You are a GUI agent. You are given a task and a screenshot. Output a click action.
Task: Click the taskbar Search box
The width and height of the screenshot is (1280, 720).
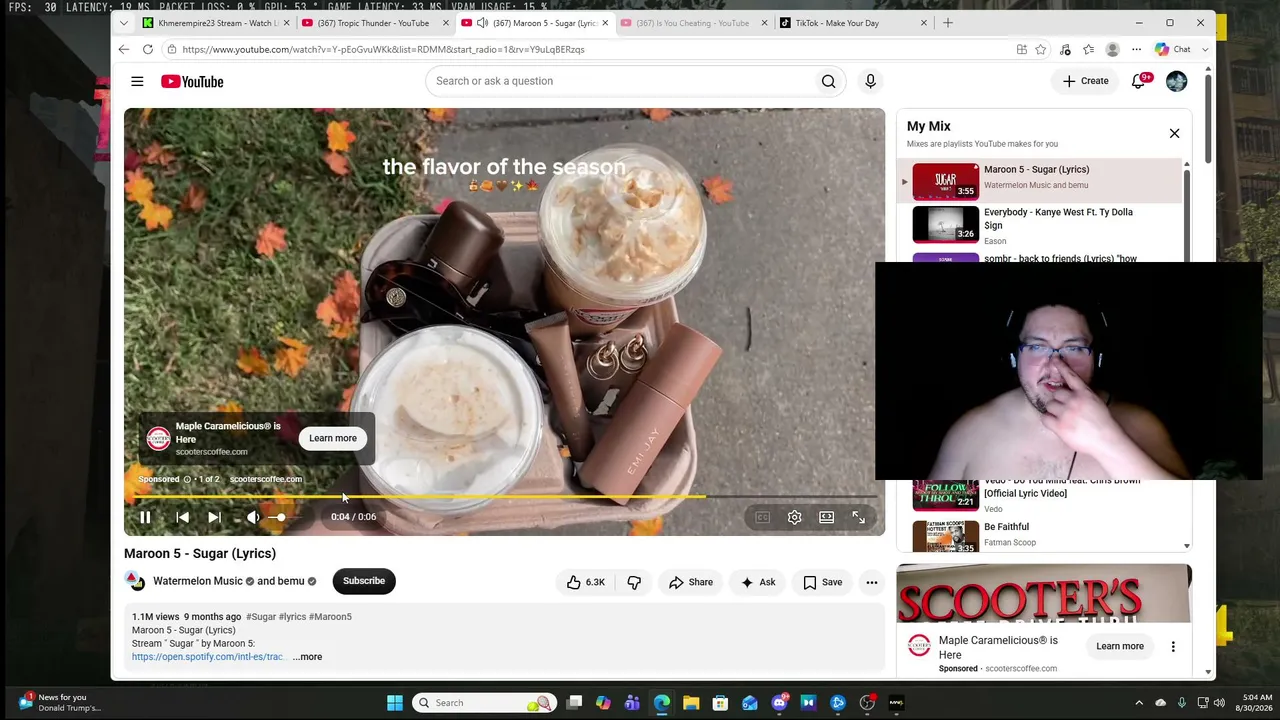coord(485,703)
